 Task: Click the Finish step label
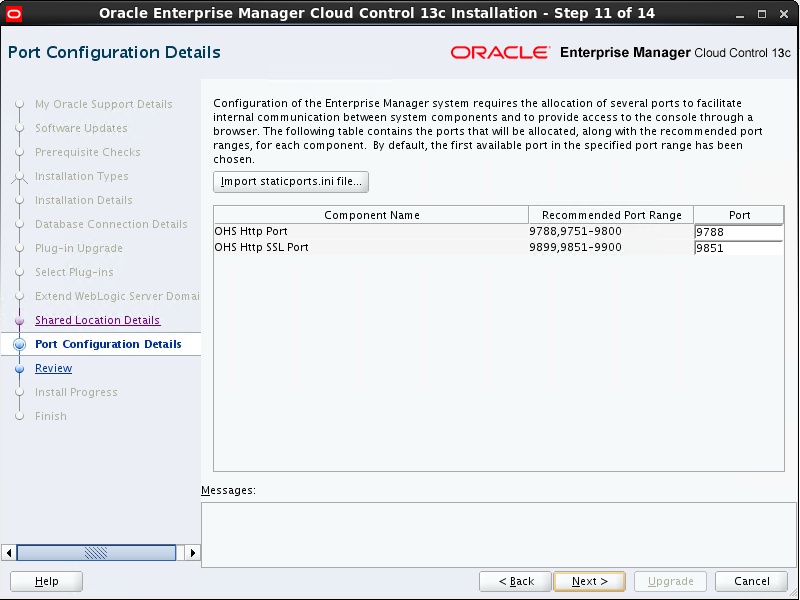click(51, 416)
